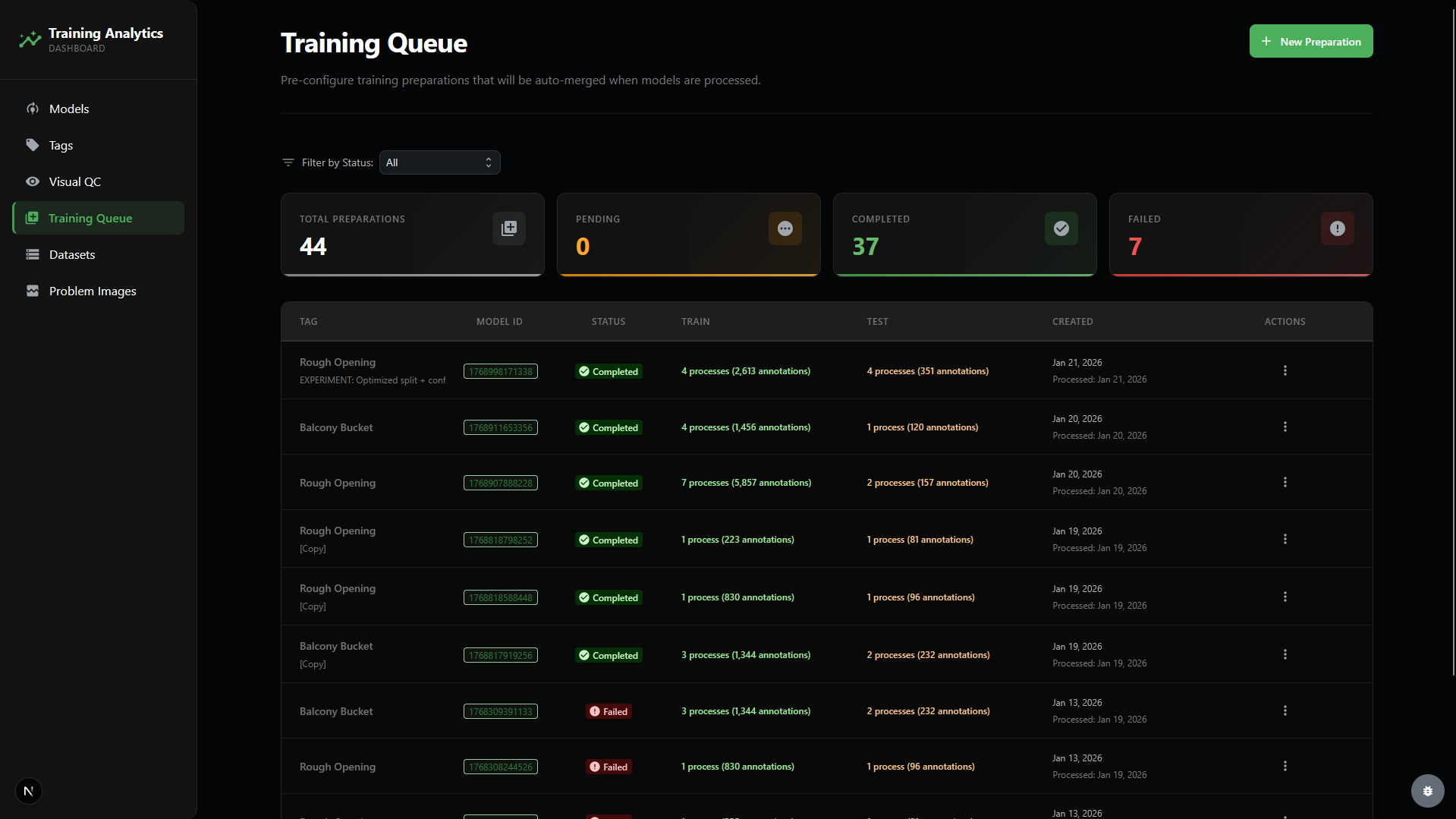The height and width of the screenshot is (819, 1456).
Task: Open actions menu for model 1768907888228
Action: coord(1285,482)
